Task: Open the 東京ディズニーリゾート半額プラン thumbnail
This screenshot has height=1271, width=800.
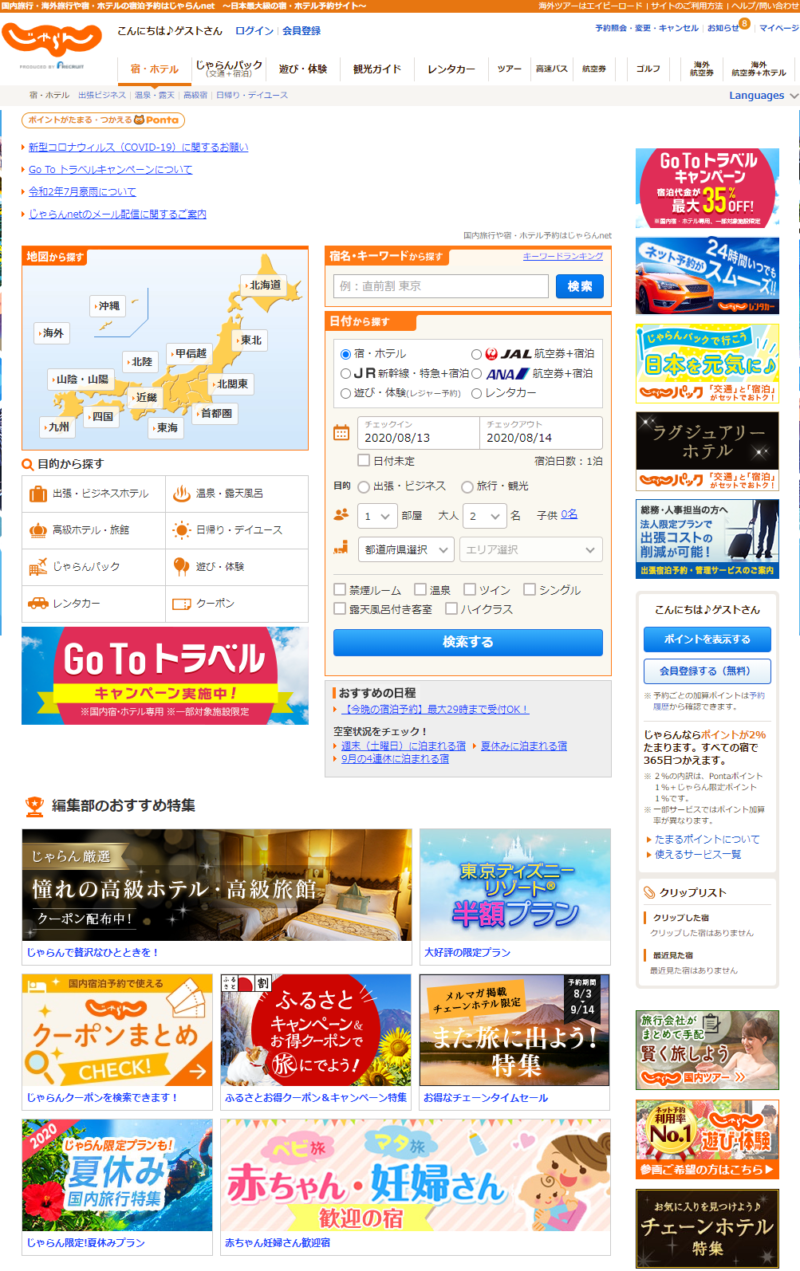Action: click(x=515, y=885)
